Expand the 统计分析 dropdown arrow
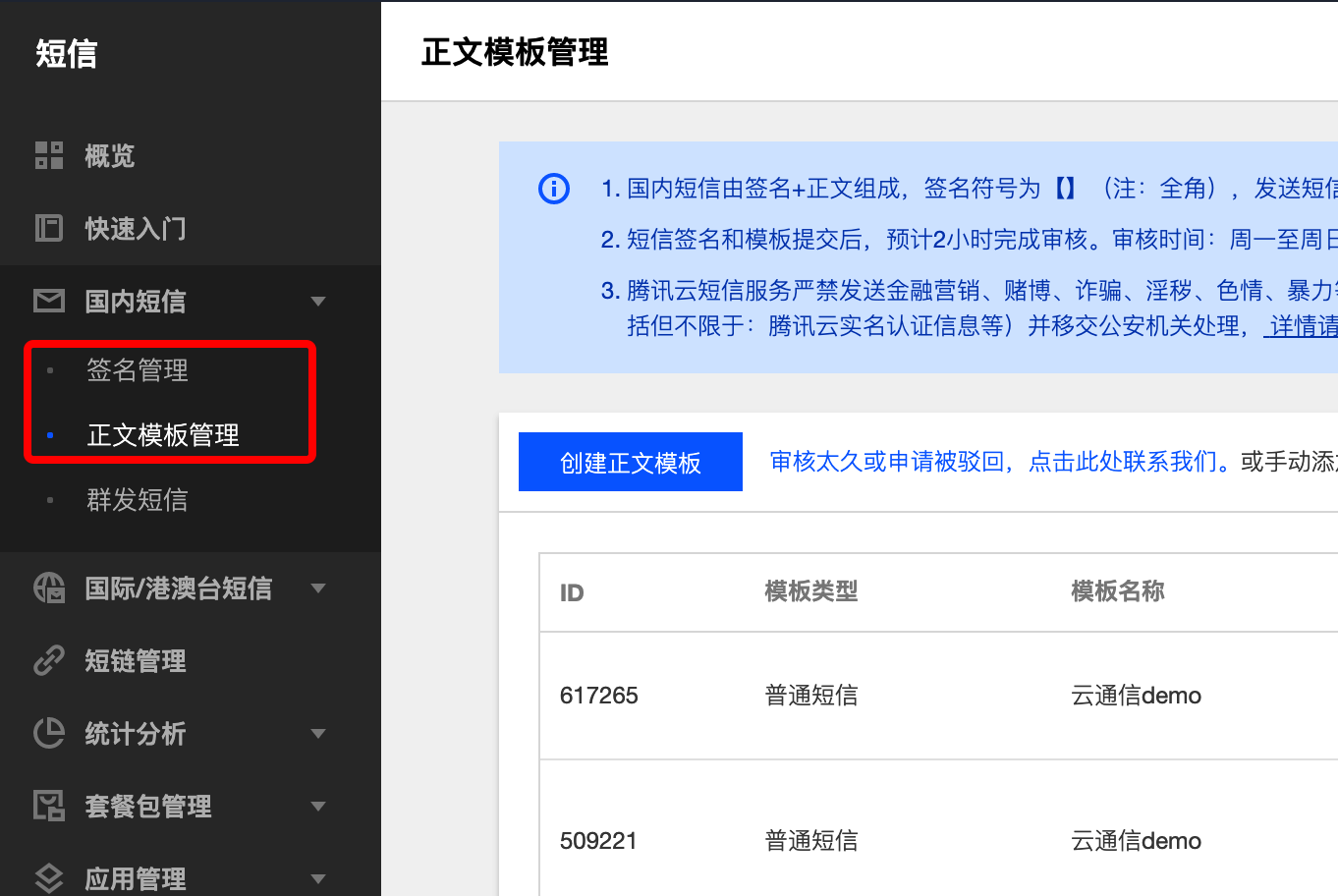This screenshot has height=896, width=1338. coord(317,733)
